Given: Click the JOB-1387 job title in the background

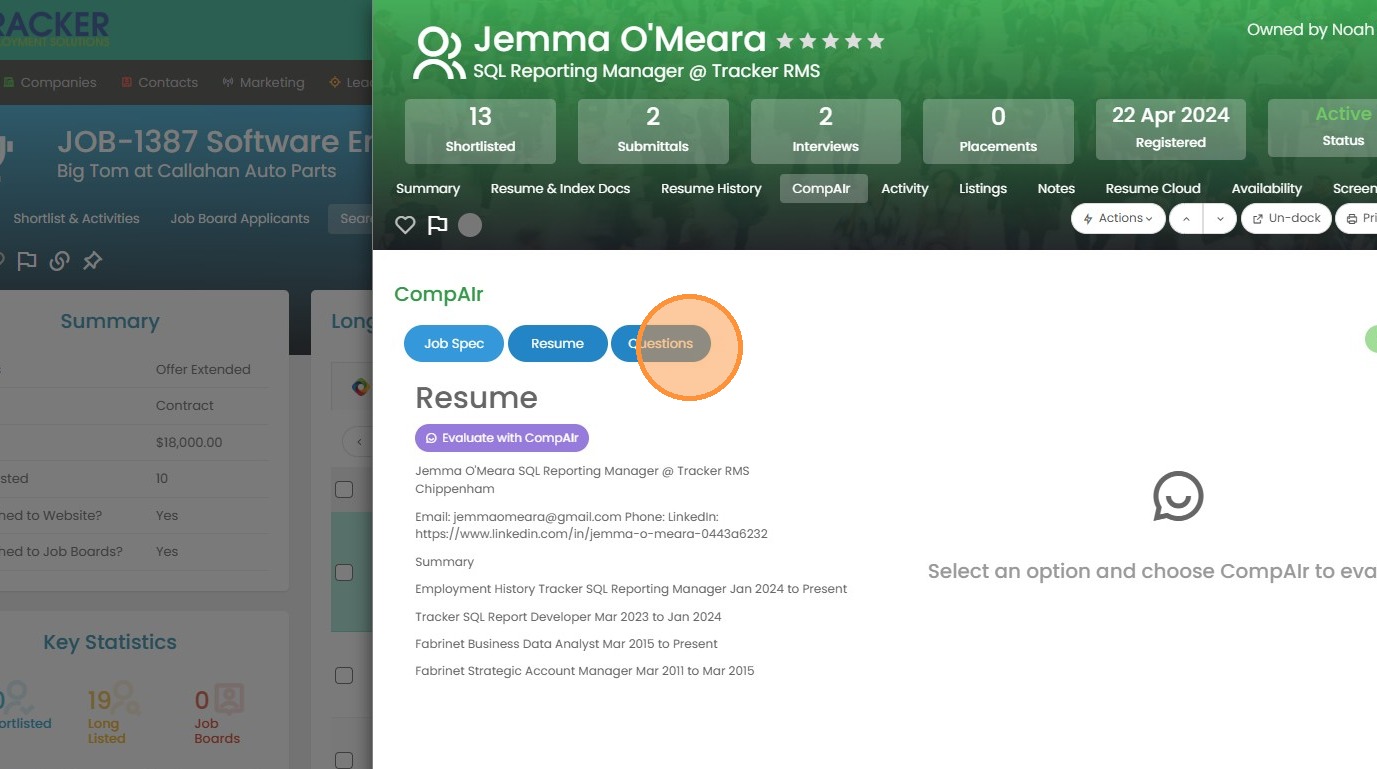Looking at the screenshot, I should tap(214, 141).
